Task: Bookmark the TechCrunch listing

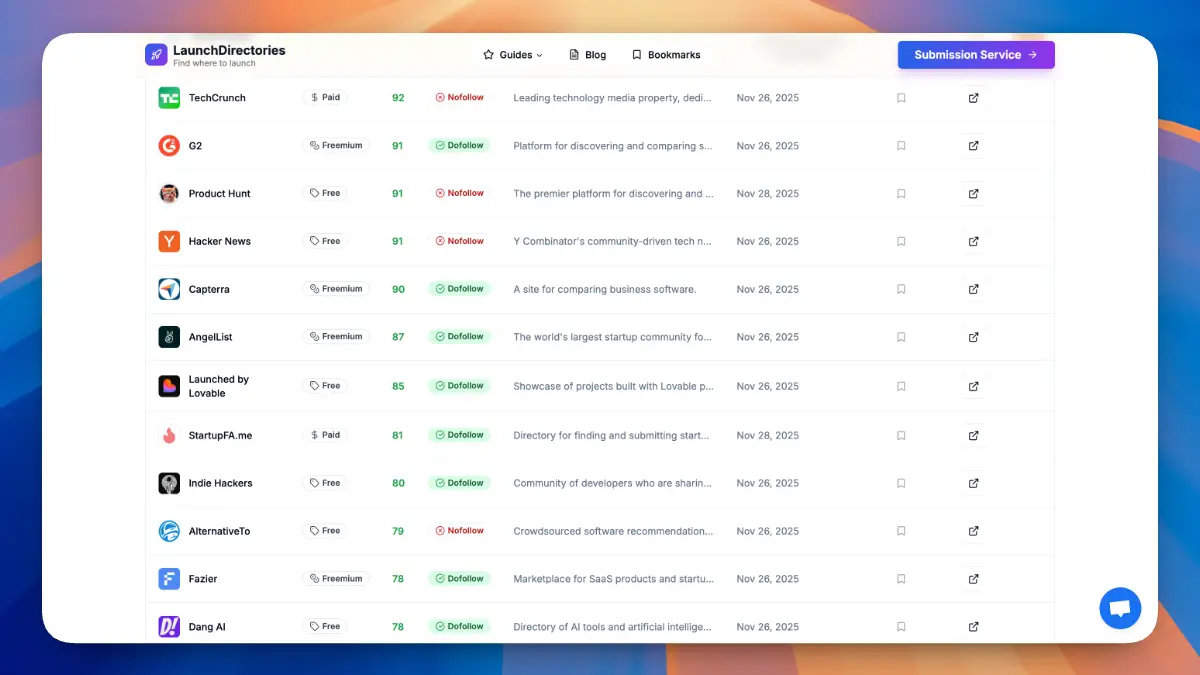Action: click(901, 98)
